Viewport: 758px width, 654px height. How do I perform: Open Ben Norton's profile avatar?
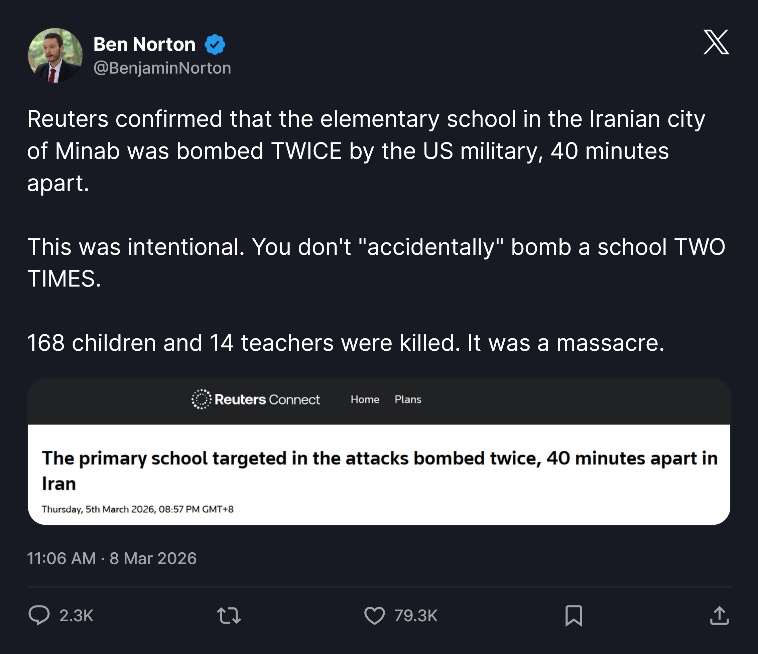[54, 55]
